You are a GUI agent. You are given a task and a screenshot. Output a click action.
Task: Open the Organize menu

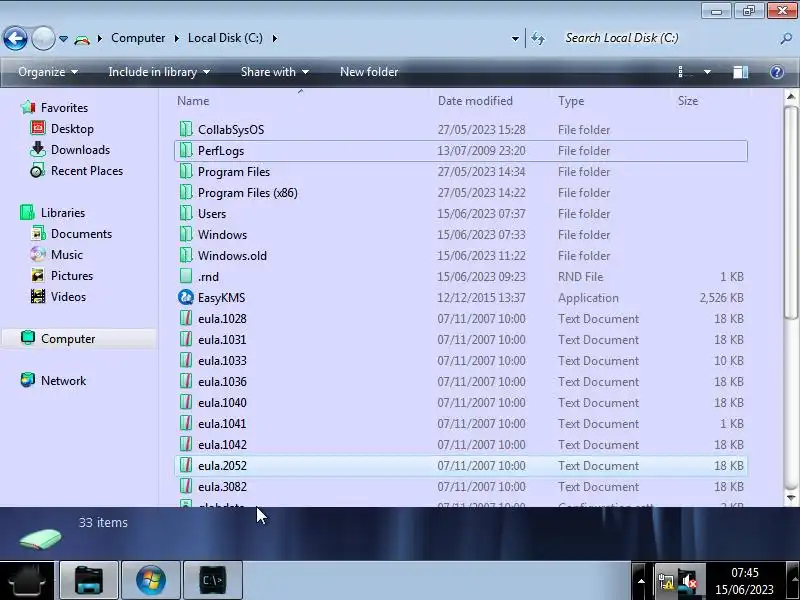pyautogui.click(x=48, y=72)
